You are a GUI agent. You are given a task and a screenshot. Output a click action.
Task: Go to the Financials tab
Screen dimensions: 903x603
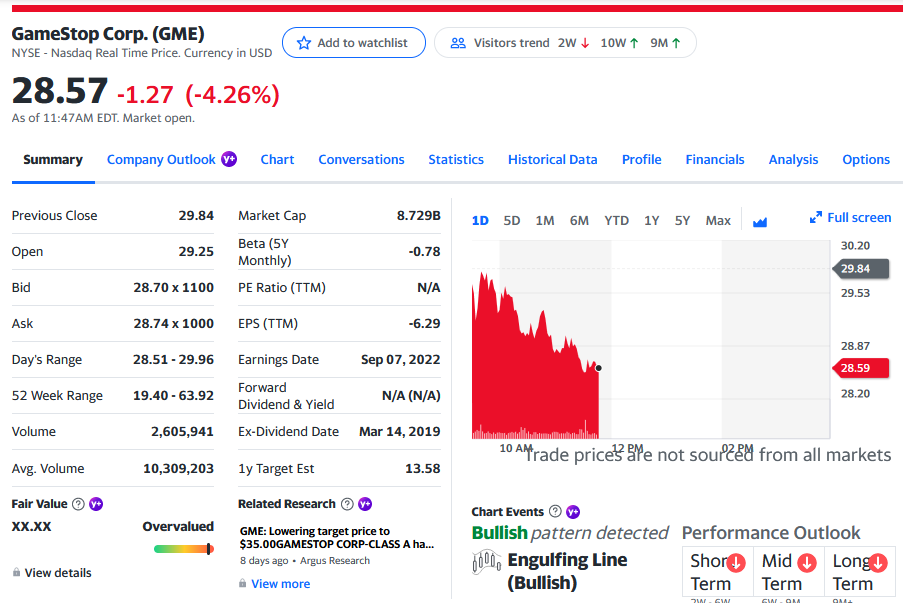[x=715, y=160]
